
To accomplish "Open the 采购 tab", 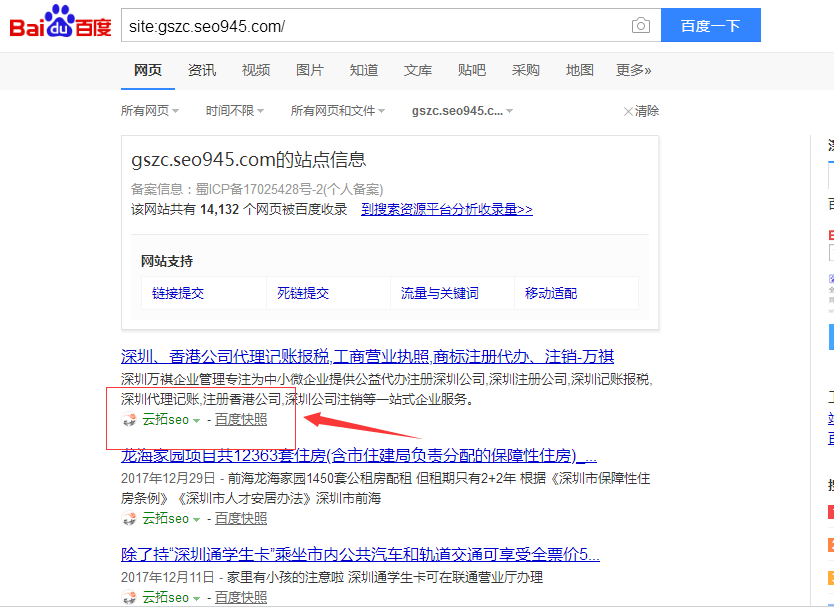I will point(526,70).
